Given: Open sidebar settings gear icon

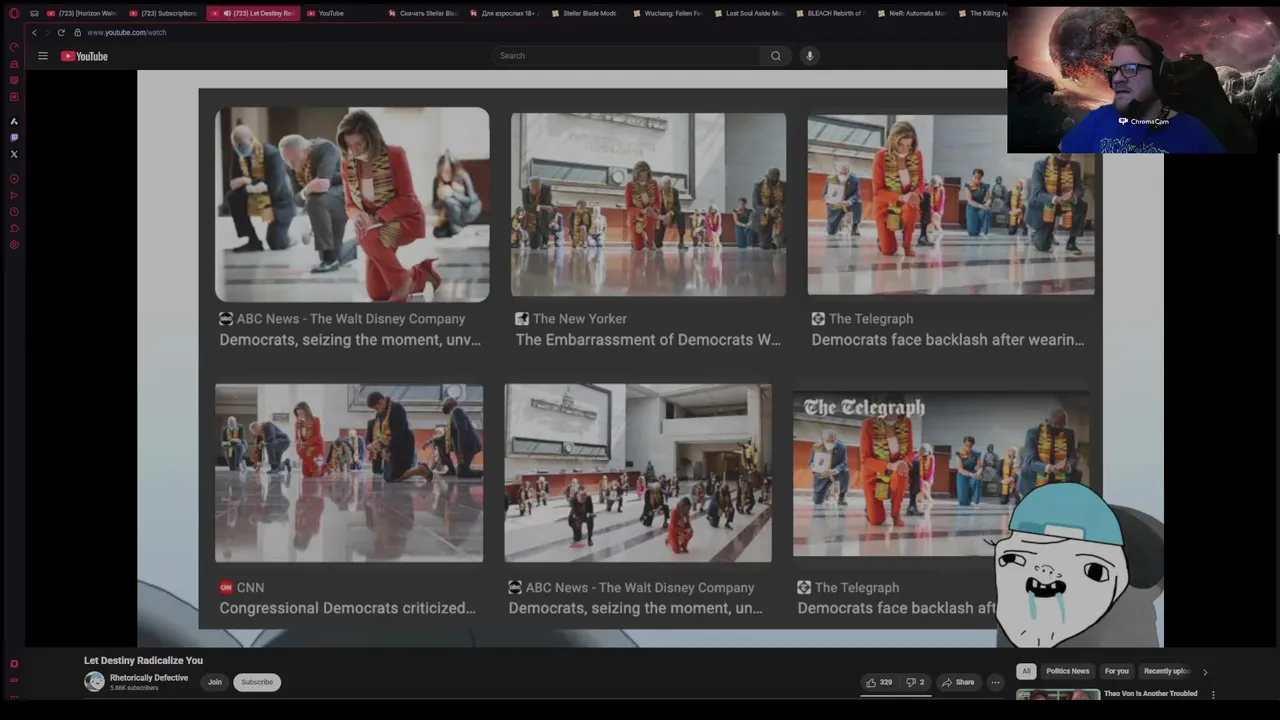Looking at the screenshot, I should [x=14, y=245].
